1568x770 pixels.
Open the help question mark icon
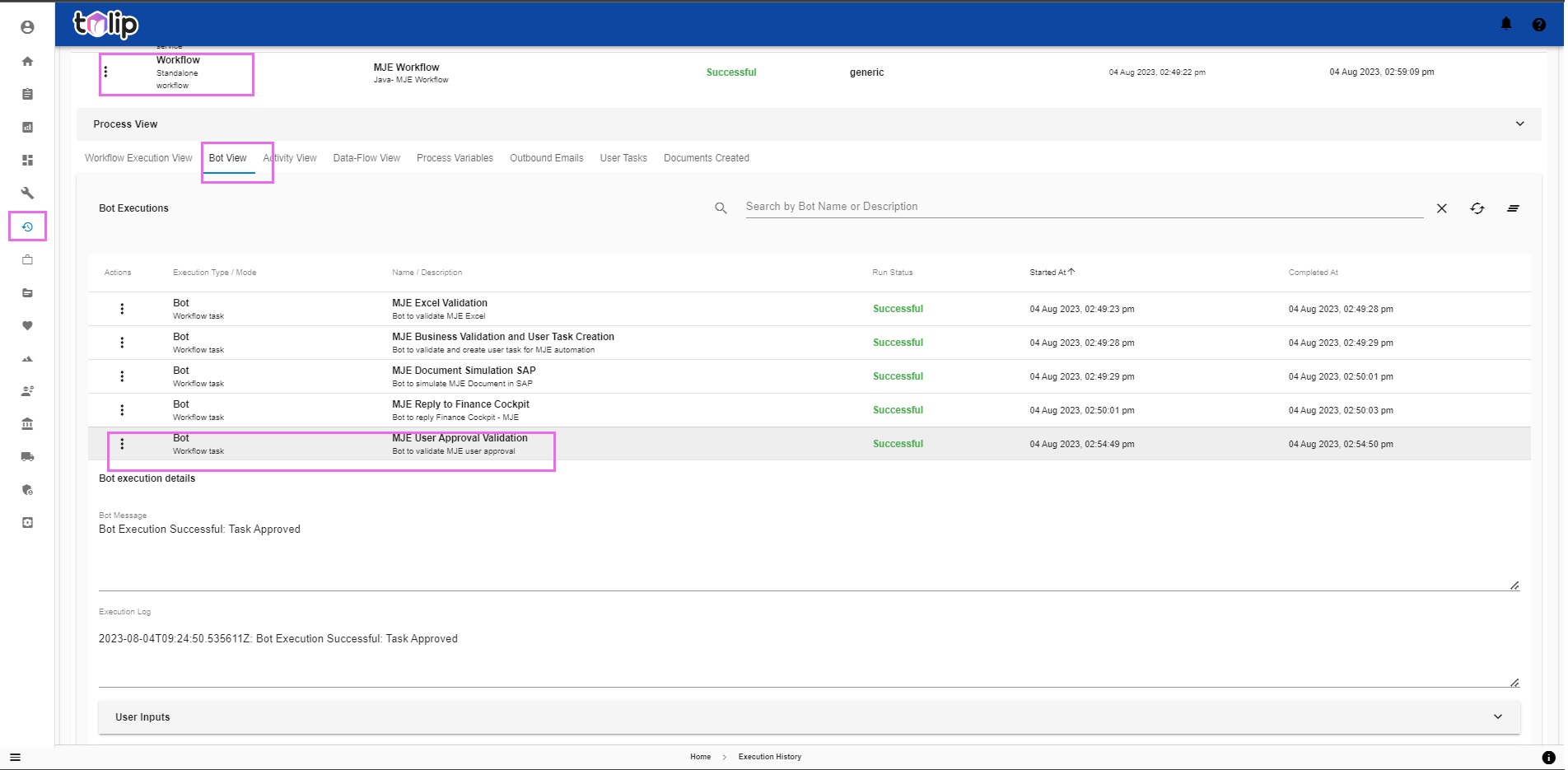click(1538, 25)
